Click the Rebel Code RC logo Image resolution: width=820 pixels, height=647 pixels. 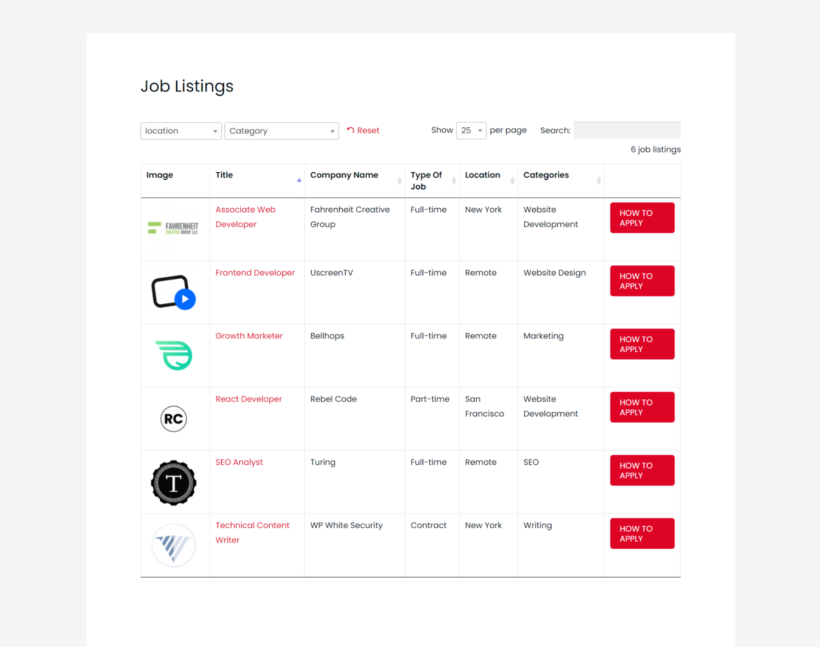coord(173,419)
